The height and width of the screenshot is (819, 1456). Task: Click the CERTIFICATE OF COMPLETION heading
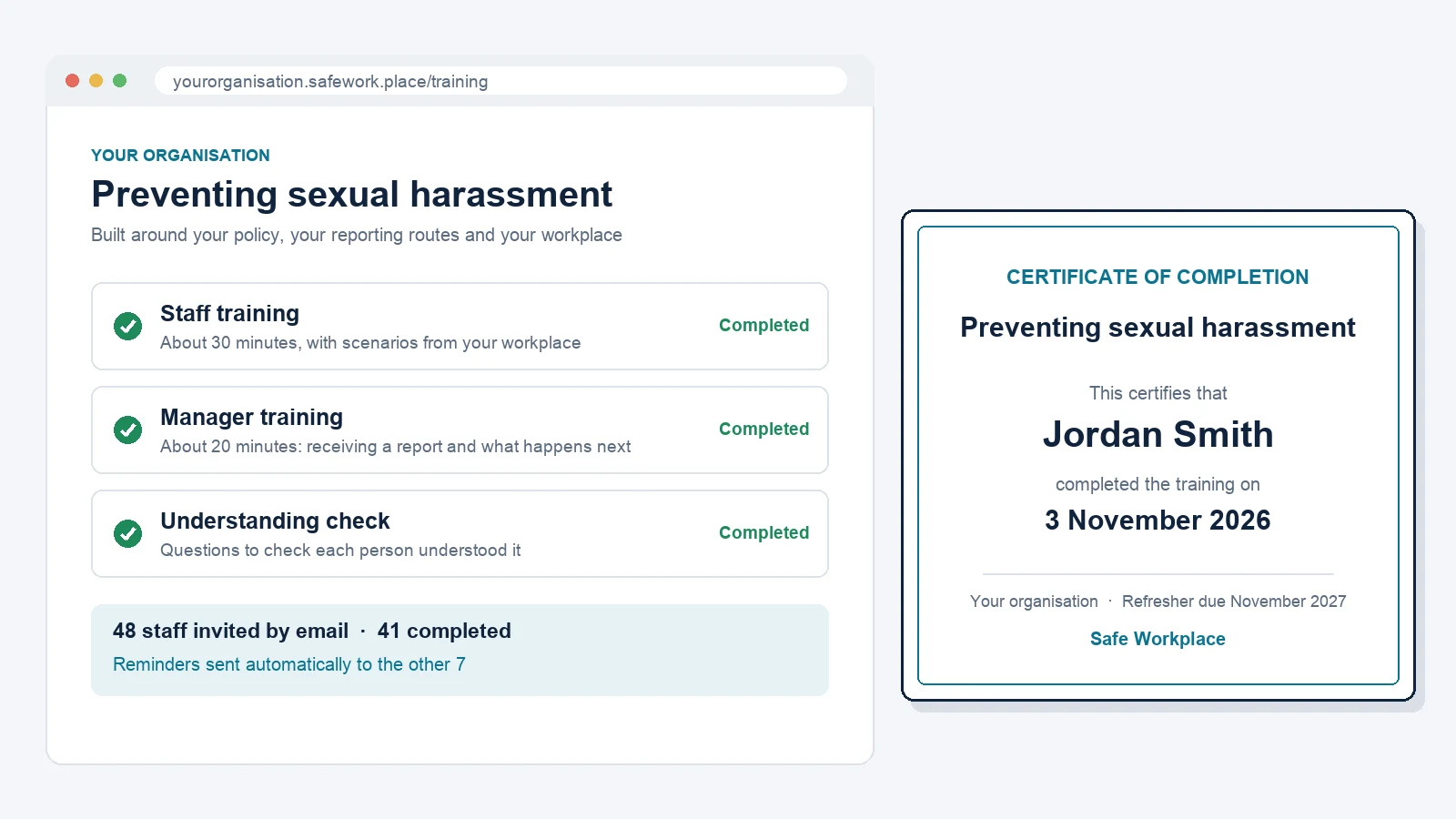[1158, 278]
